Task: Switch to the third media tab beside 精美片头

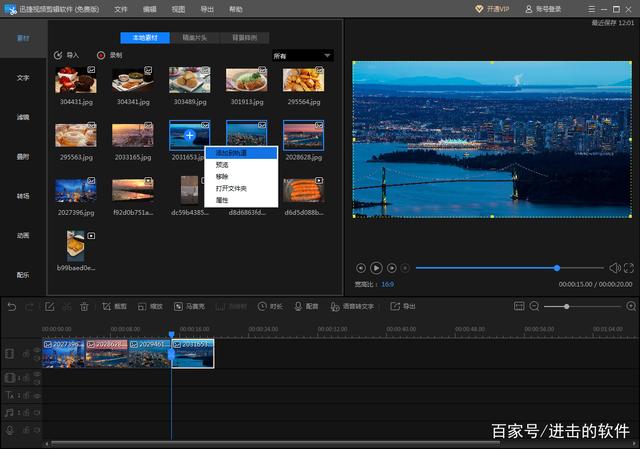Action: (245, 38)
